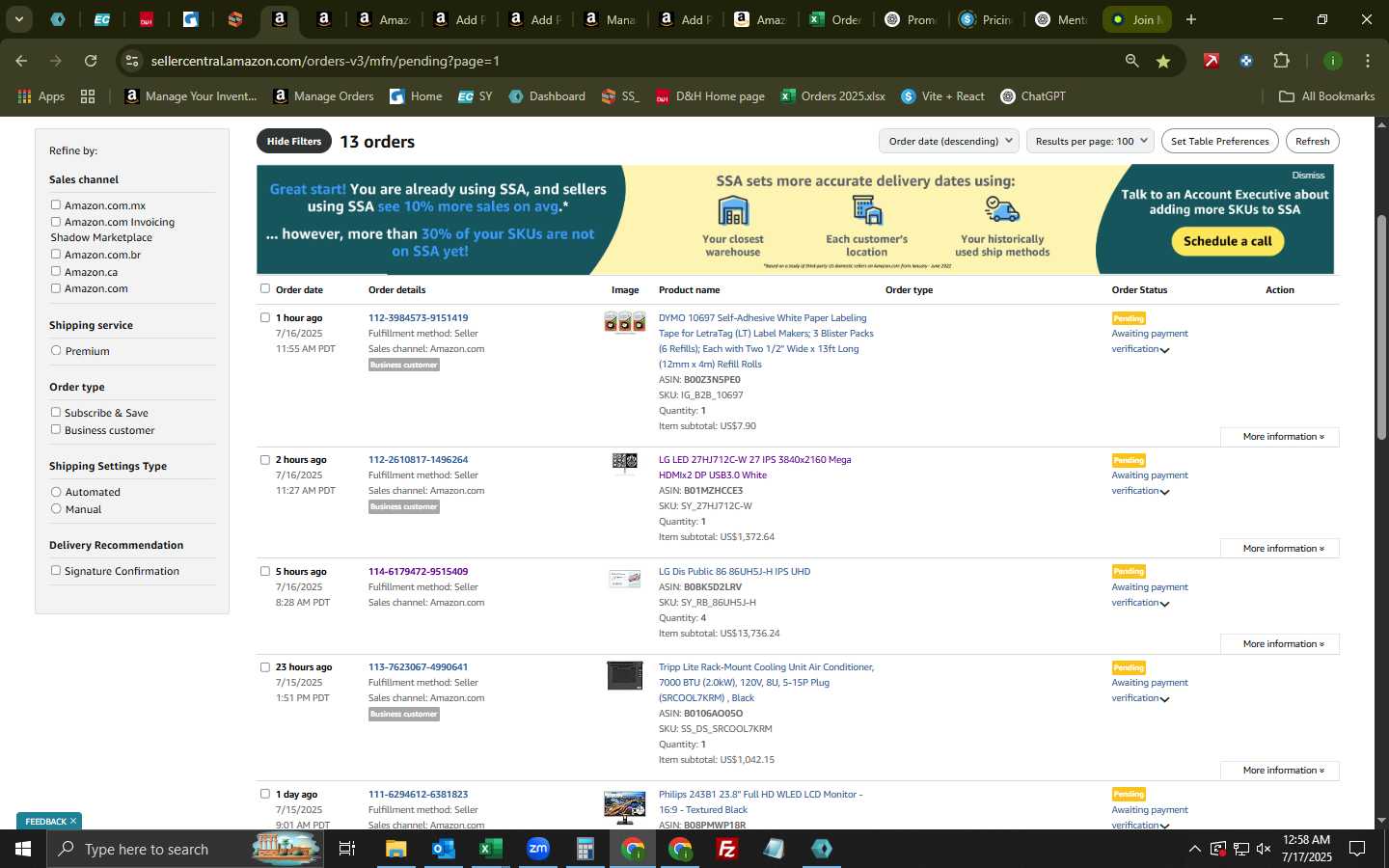
Task: Click the Chrome profile avatar icon
Action: tap(1332, 61)
